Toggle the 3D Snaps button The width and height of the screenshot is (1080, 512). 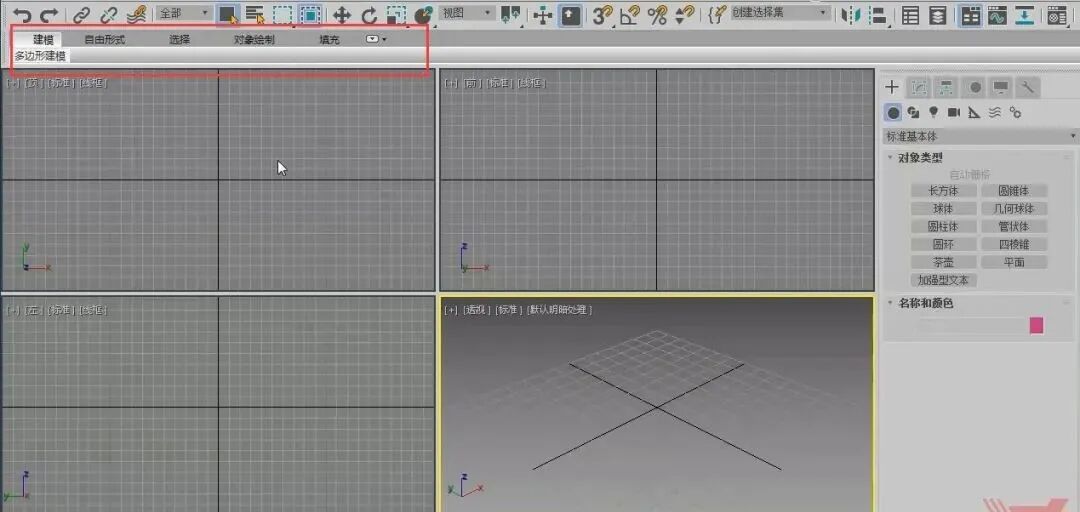(603, 15)
